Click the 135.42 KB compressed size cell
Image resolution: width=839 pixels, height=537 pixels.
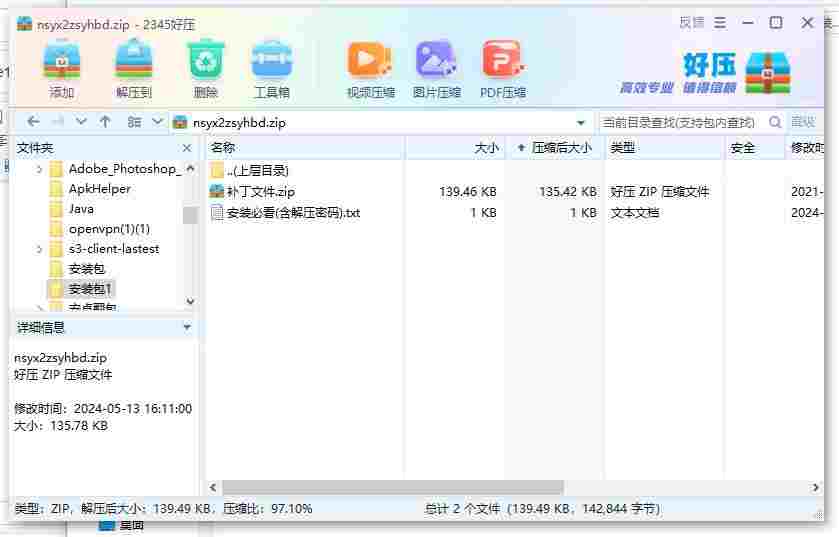click(x=568, y=191)
